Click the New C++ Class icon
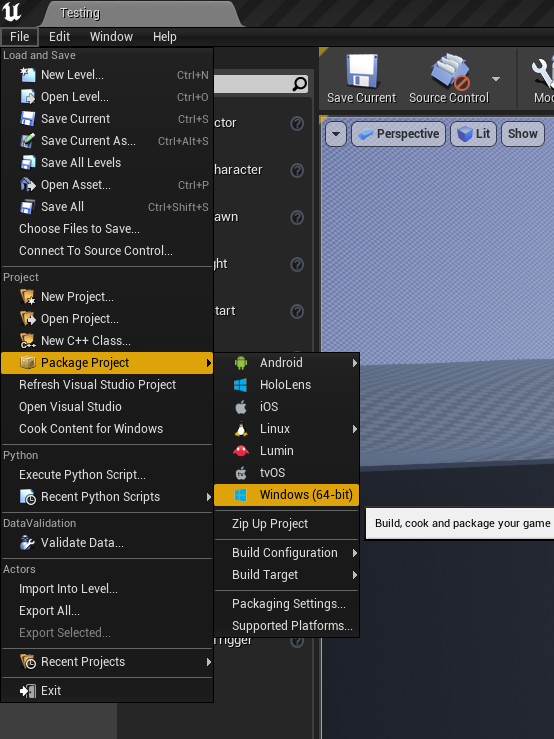The image size is (554, 739). tap(28, 341)
